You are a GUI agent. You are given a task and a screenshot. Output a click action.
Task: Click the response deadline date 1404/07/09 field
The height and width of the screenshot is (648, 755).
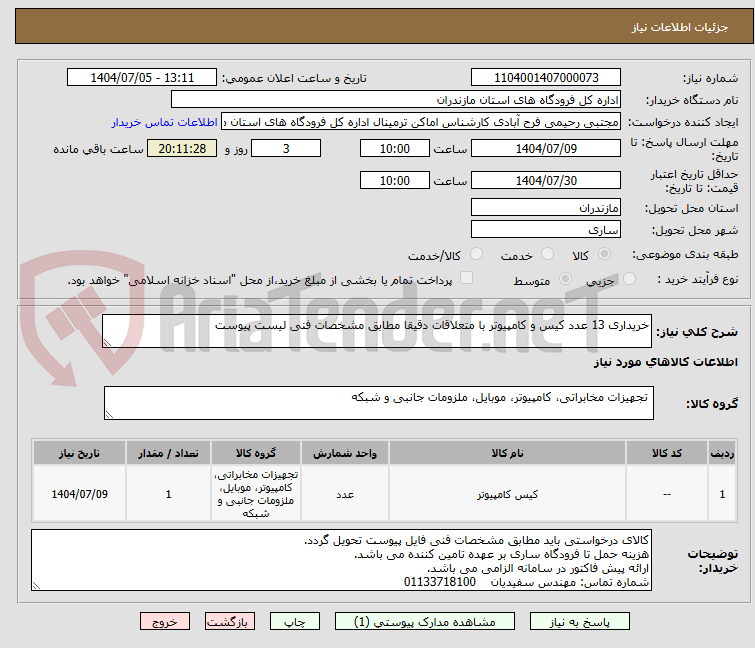click(x=546, y=148)
